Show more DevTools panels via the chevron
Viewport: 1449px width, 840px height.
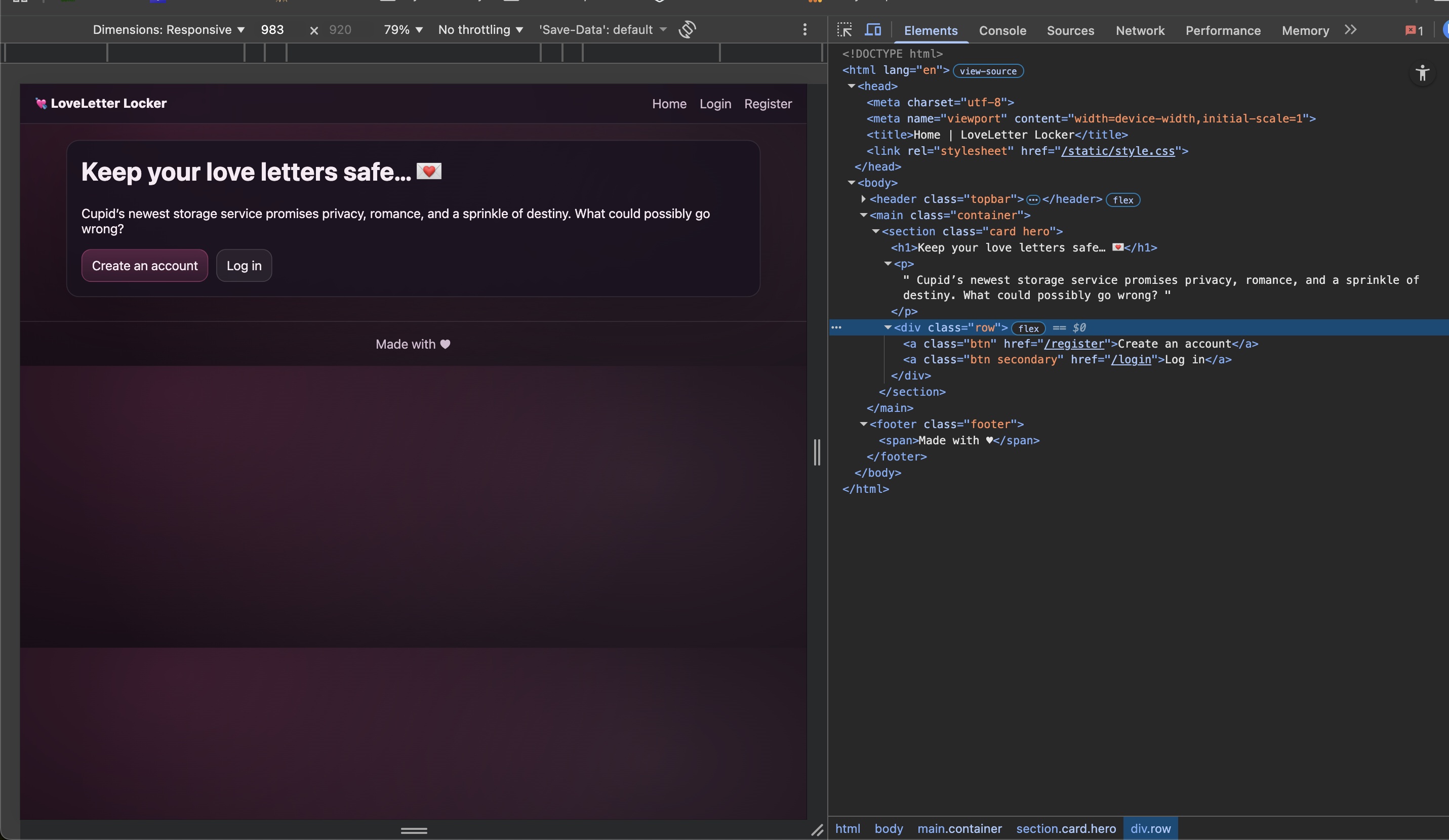[x=1351, y=30]
